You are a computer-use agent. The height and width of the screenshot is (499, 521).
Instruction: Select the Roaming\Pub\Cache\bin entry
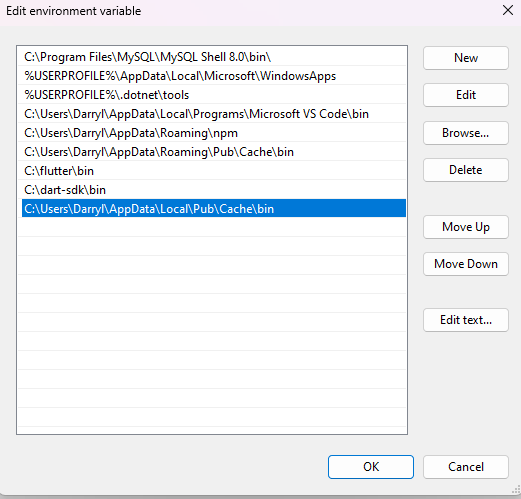(214, 152)
